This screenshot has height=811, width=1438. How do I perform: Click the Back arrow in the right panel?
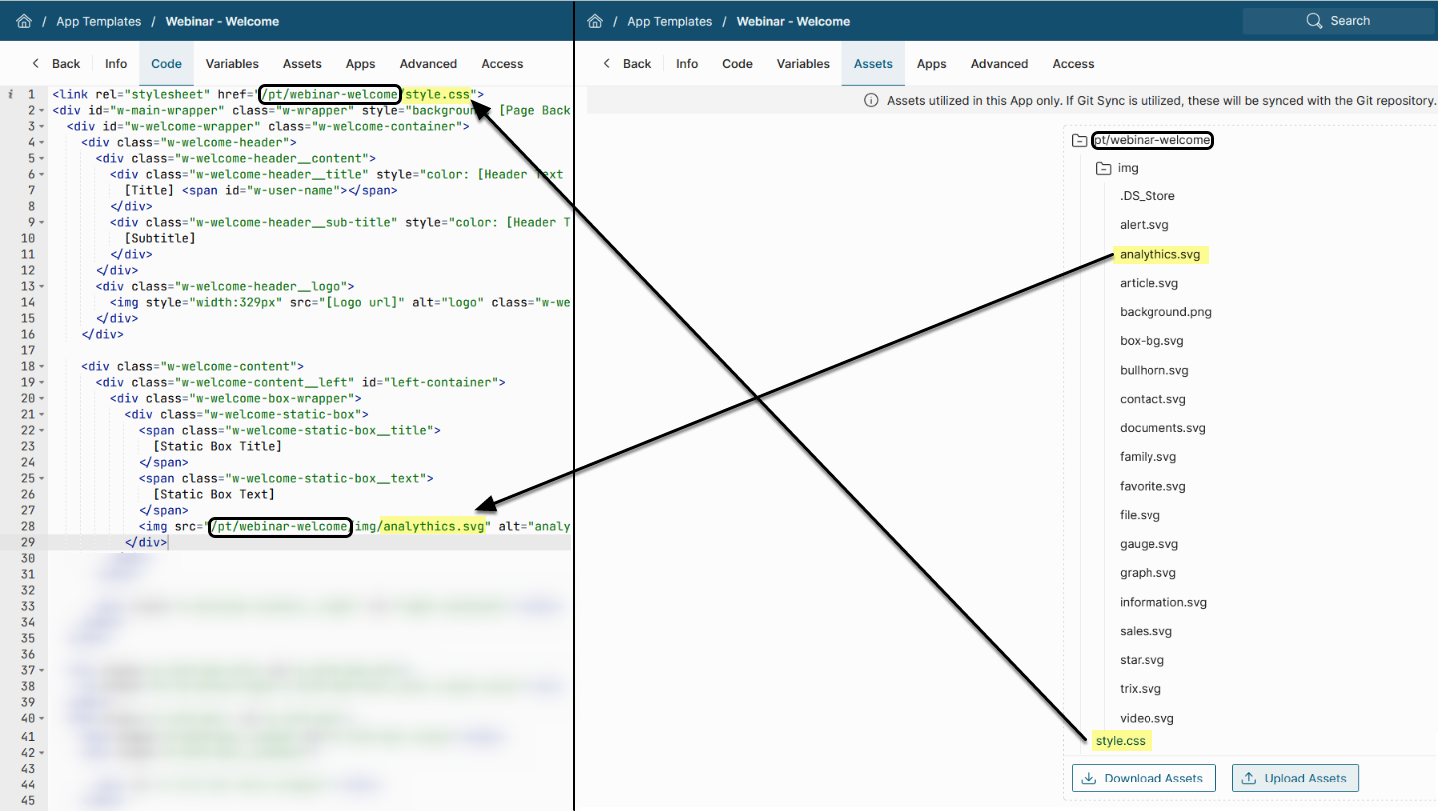tap(607, 63)
